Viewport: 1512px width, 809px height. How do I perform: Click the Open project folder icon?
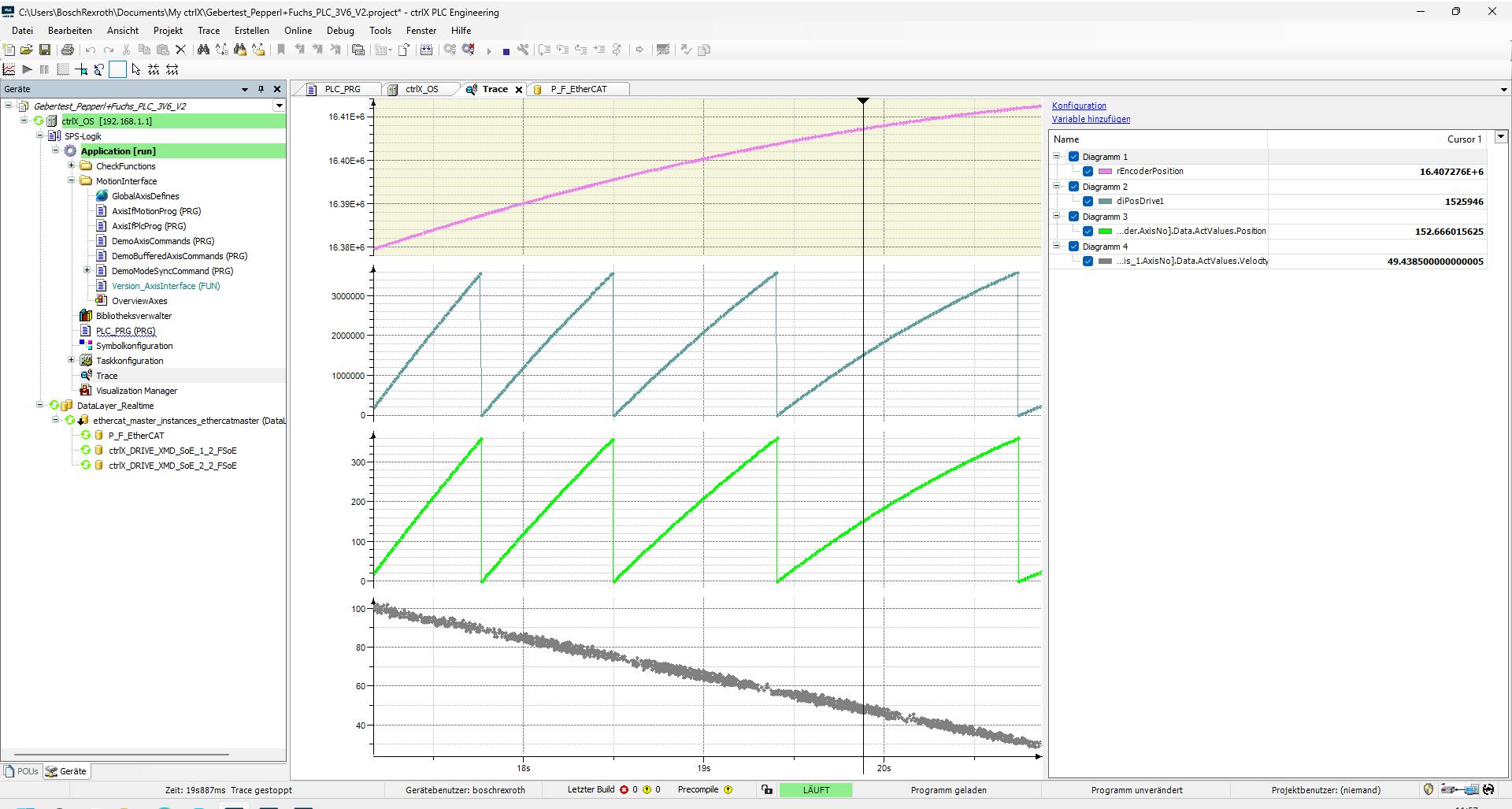point(27,50)
